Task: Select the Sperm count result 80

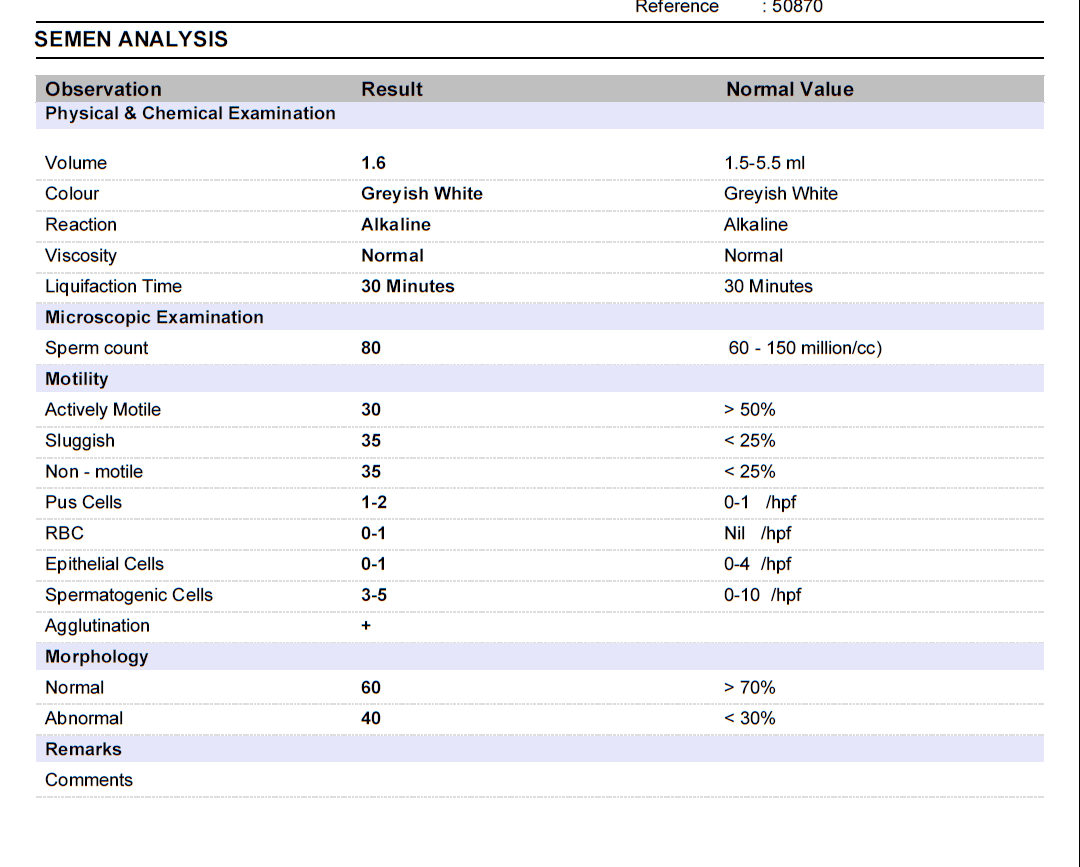Action: (x=371, y=348)
